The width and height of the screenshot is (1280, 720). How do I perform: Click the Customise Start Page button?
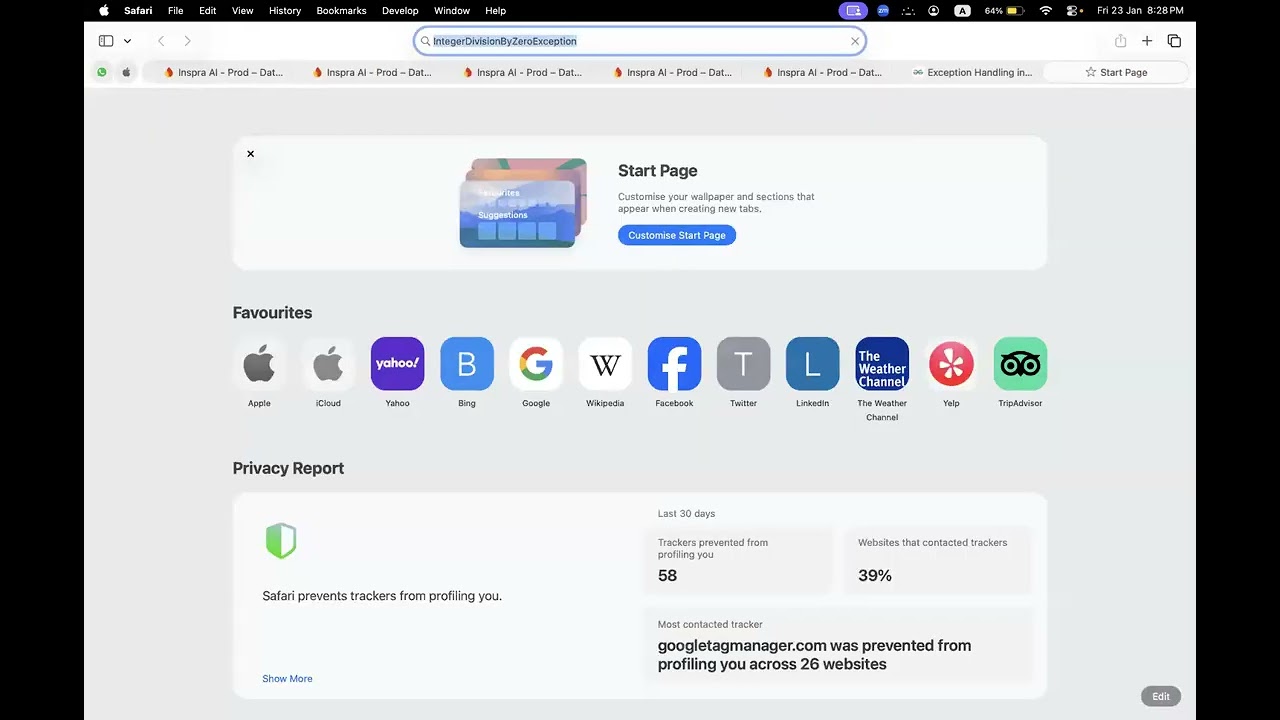[x=677, y=235]
